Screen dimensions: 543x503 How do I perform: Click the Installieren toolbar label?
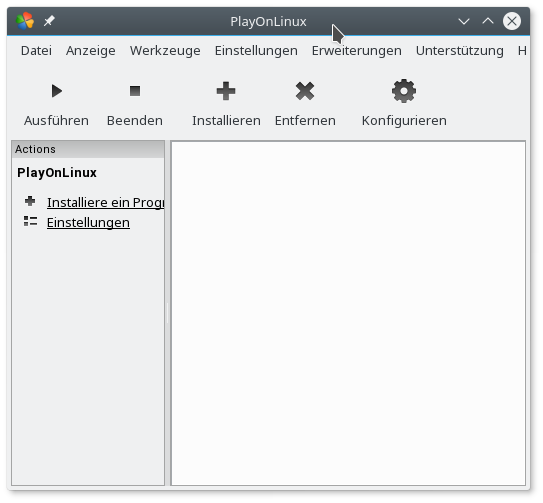[226, 121]
